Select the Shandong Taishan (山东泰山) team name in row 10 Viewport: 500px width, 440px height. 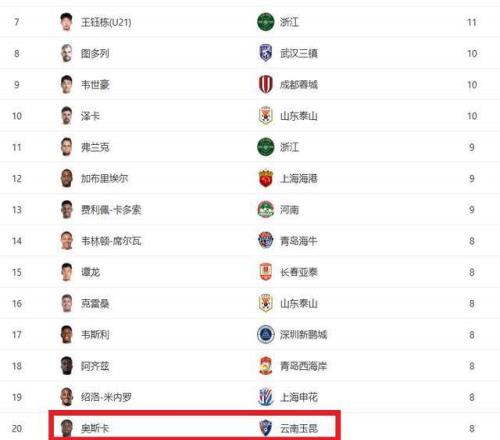(299, 116)
